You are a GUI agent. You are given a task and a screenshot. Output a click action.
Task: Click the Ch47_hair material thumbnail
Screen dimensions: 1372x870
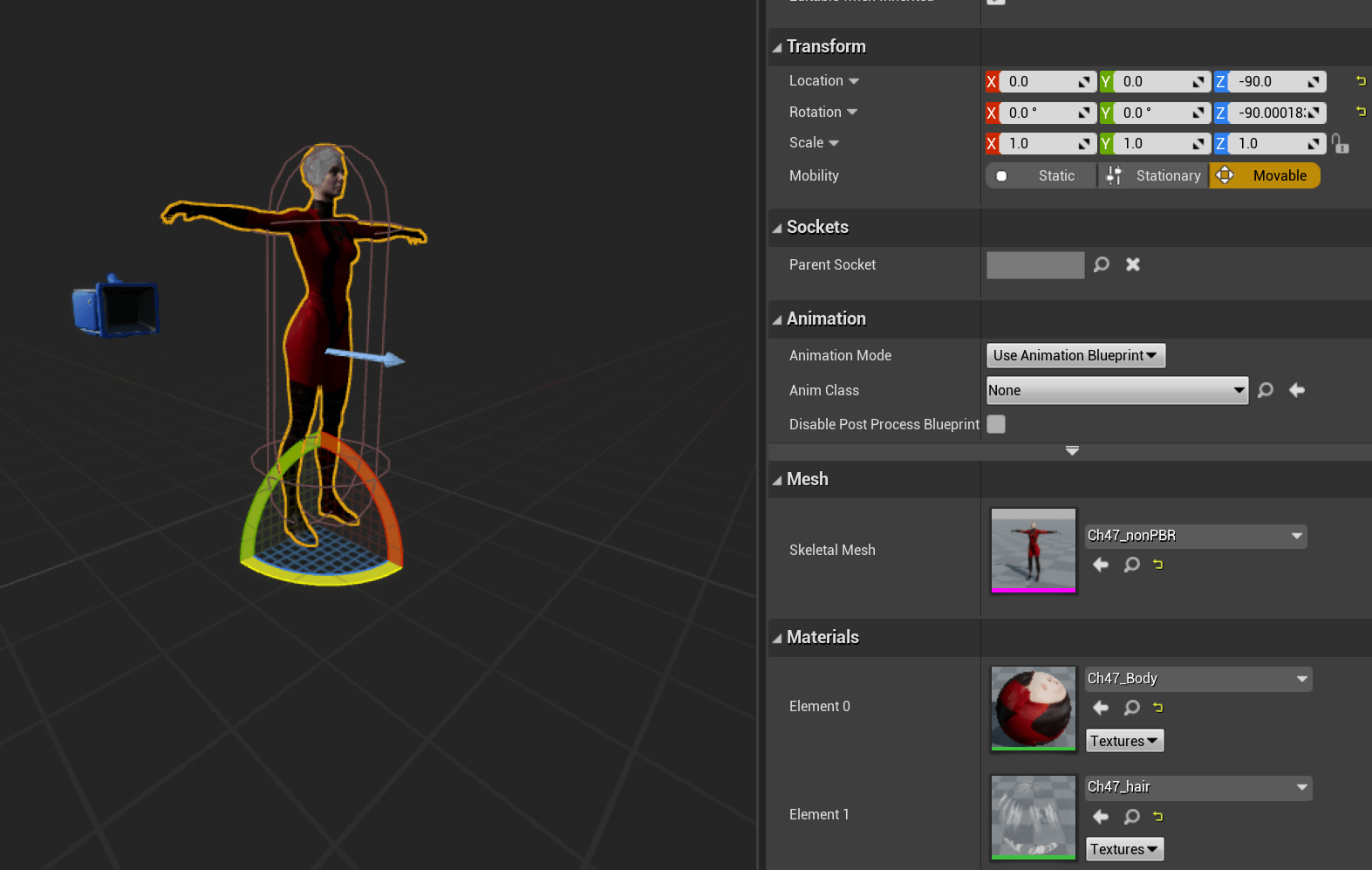point(1034,818)
